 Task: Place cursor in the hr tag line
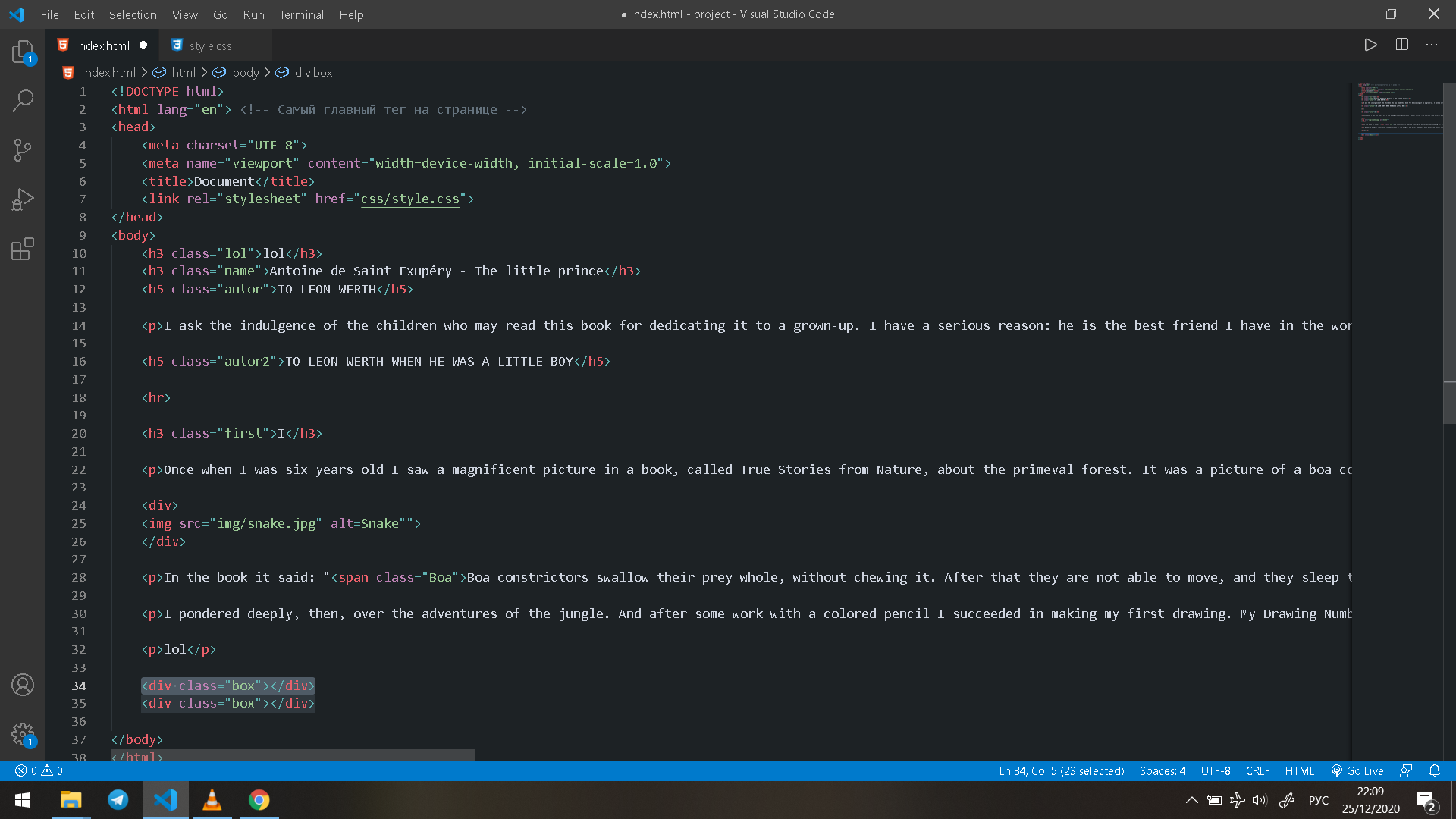(156, 397)
